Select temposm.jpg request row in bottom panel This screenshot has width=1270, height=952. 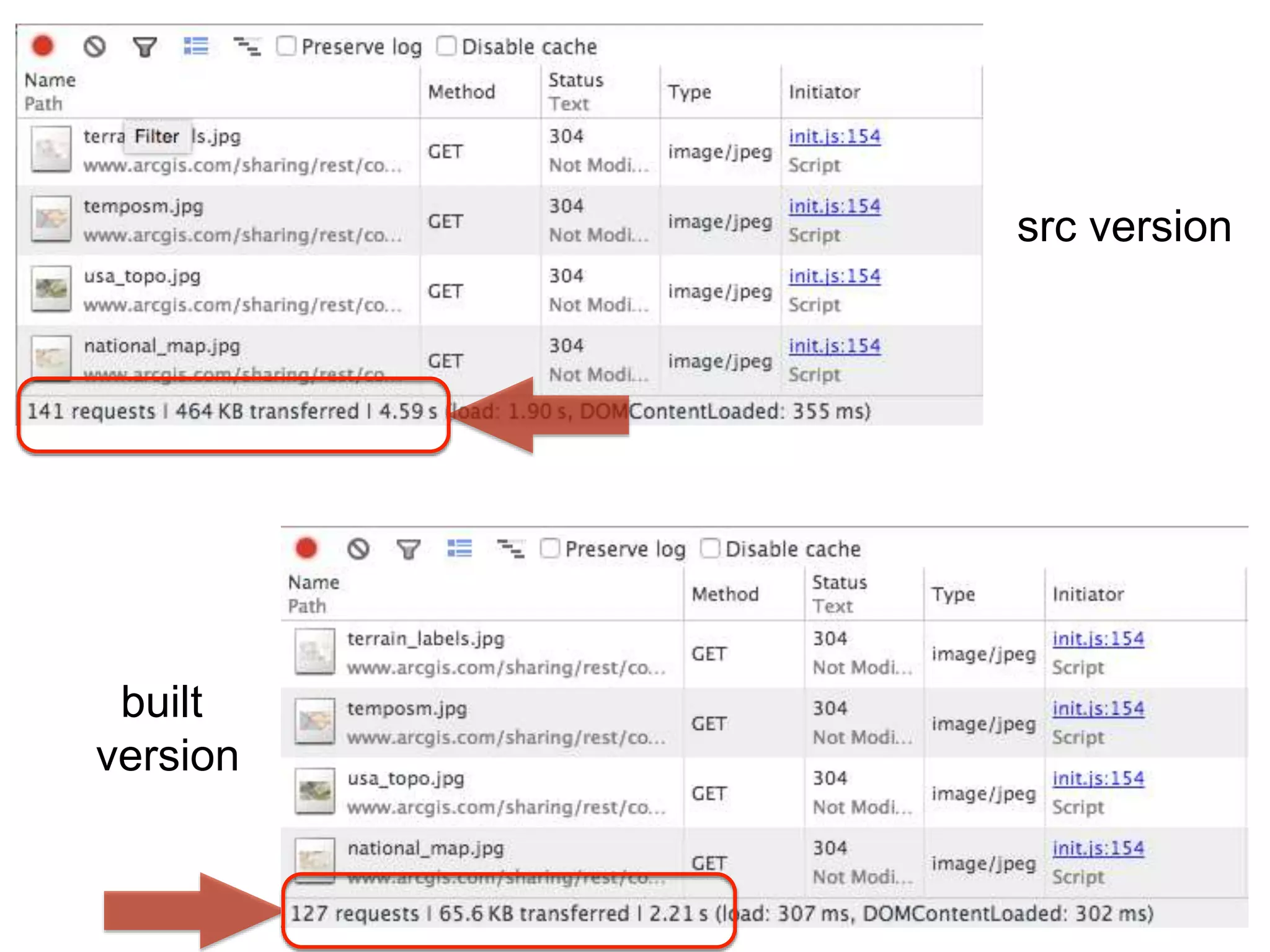407,708
